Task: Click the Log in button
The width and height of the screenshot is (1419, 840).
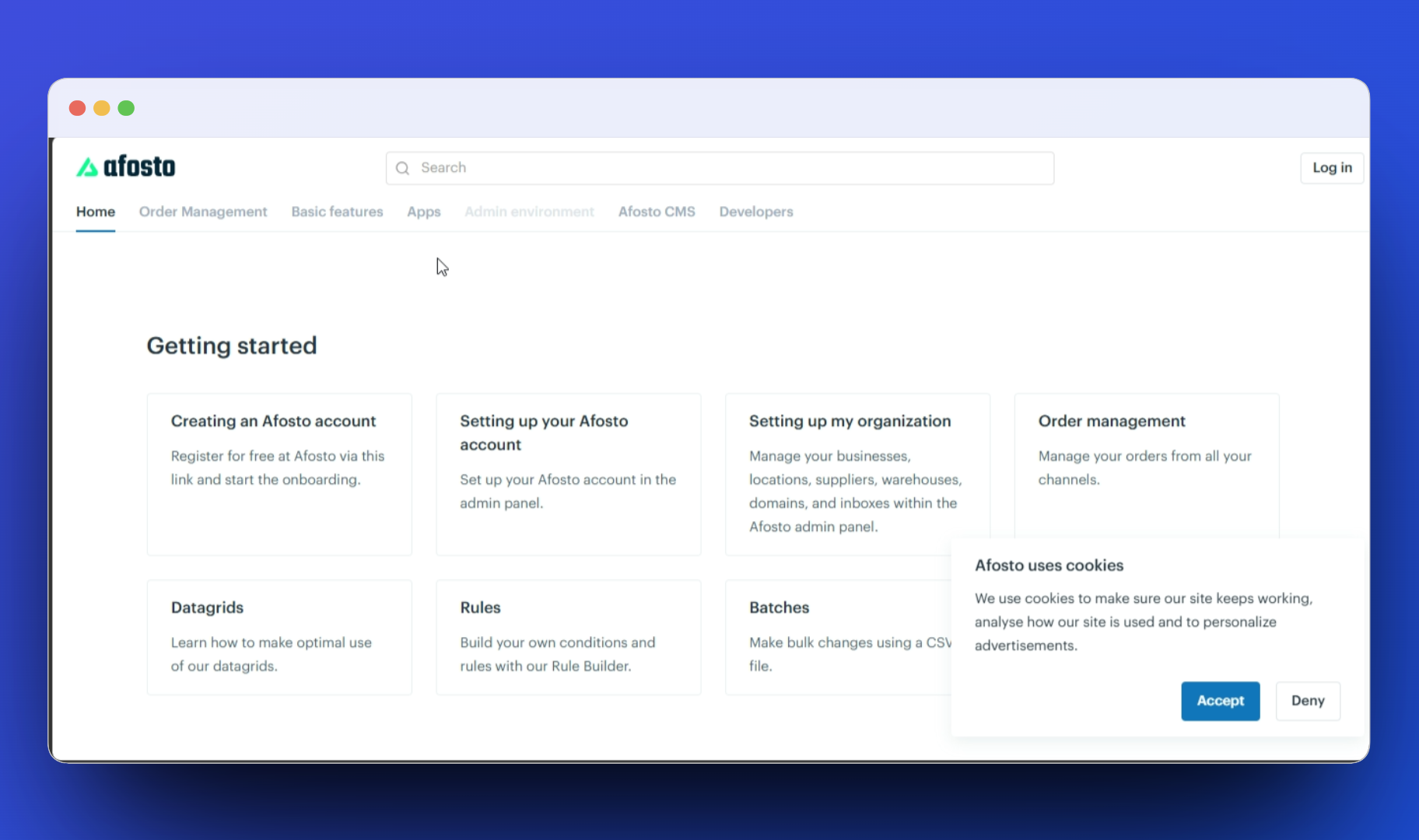Action: click(x=1332, y=168)
